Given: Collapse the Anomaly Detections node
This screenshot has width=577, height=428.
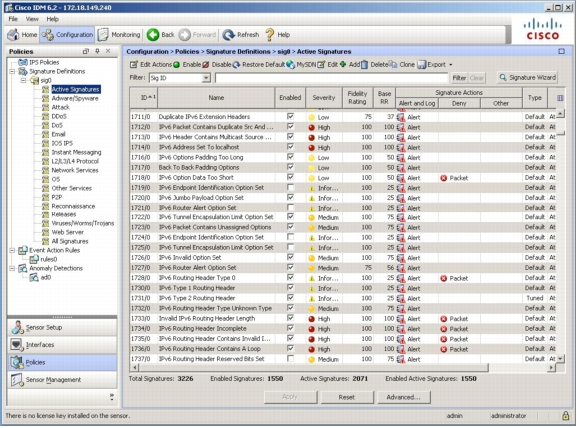Looking at the screenshot, I should 13,268.
